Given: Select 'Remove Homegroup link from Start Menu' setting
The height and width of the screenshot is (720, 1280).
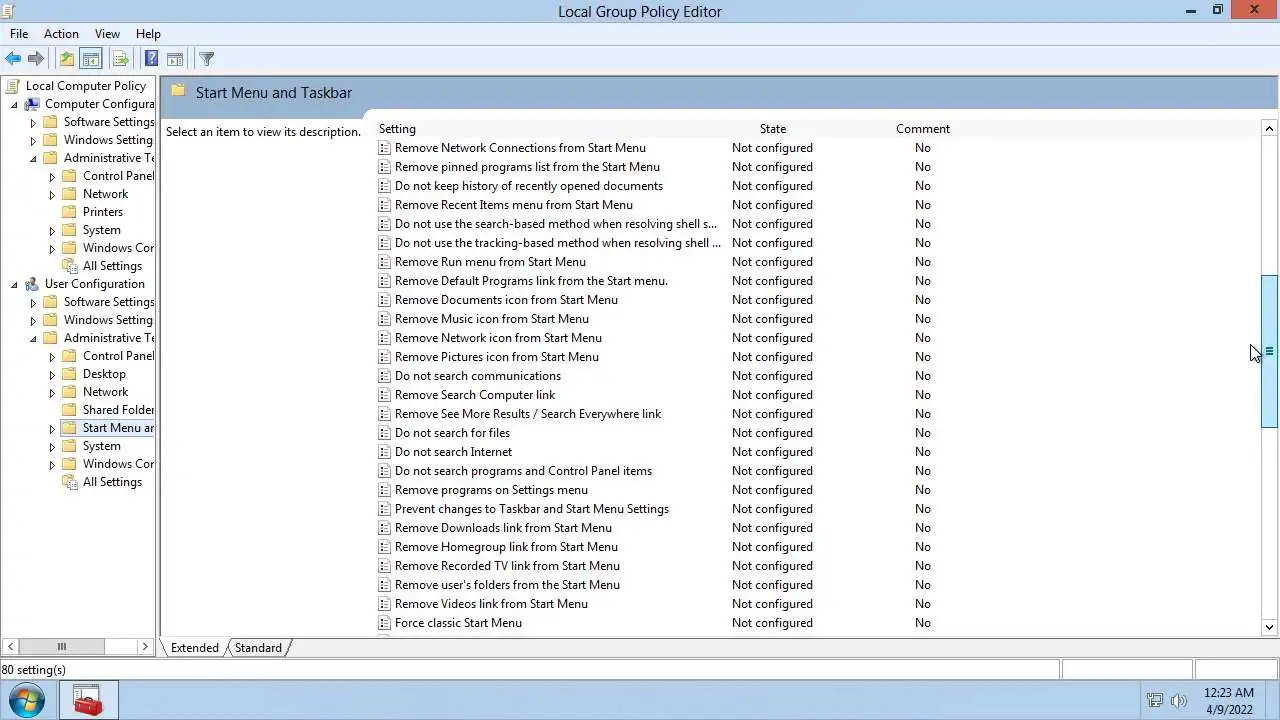Looking at the screenshot, I should 506,547.
